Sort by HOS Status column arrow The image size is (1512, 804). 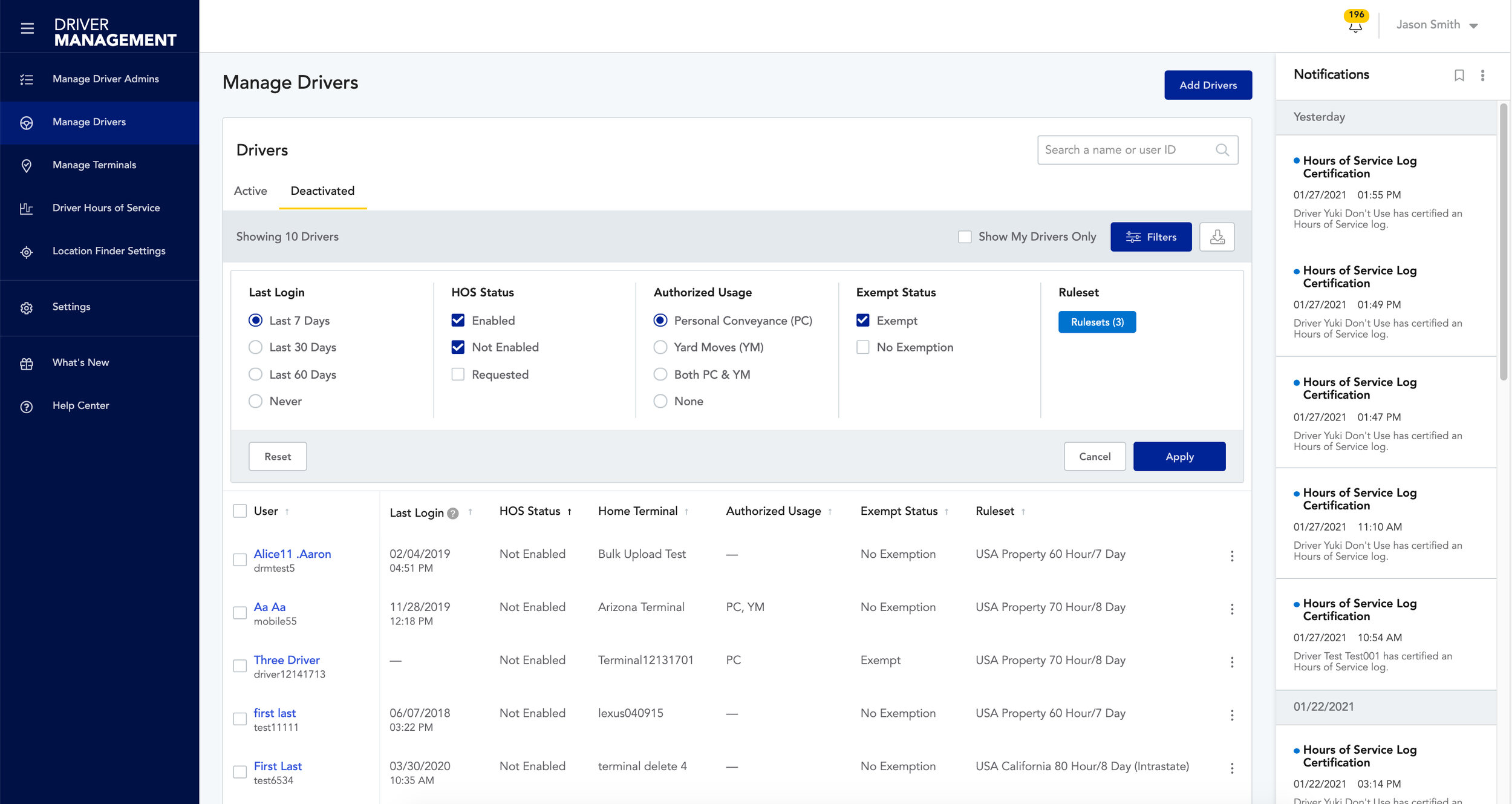569,512
